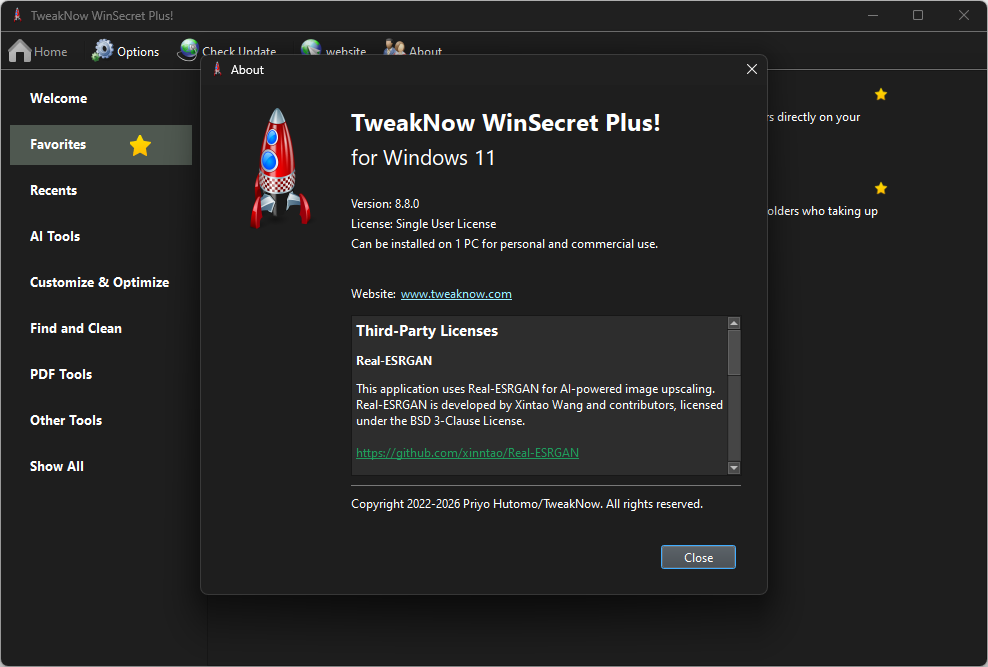Viewport: 988px width, 667px height.
Task: Go to AI Tools section
Action: point(55,236)
